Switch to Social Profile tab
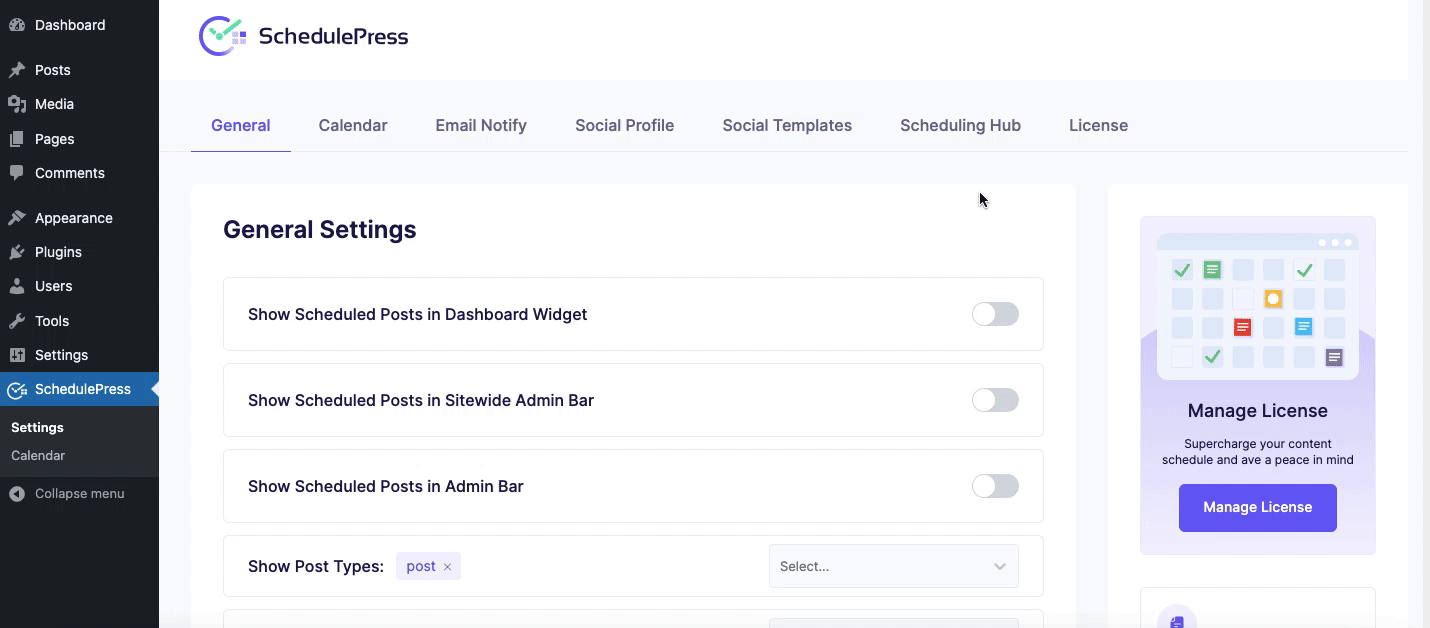 [x=625, y=126]
